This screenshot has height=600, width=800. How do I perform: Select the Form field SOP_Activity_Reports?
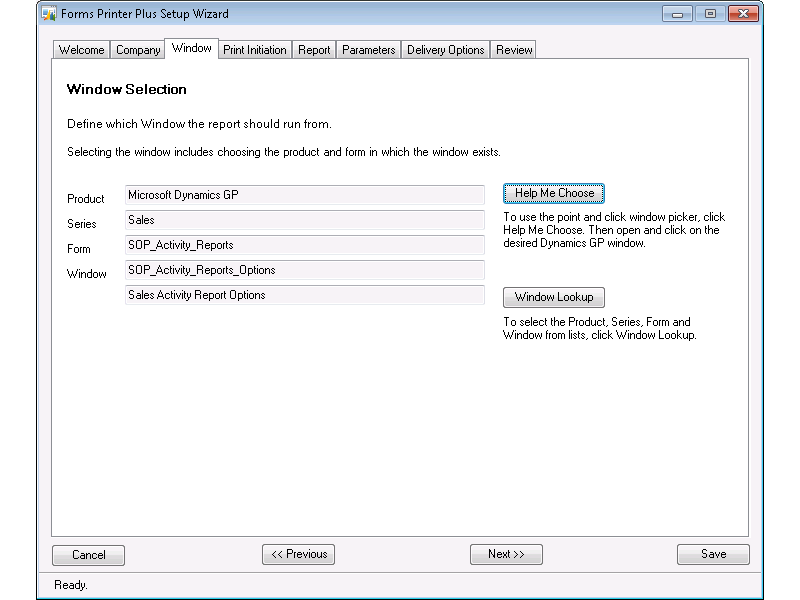click(305, 245)
